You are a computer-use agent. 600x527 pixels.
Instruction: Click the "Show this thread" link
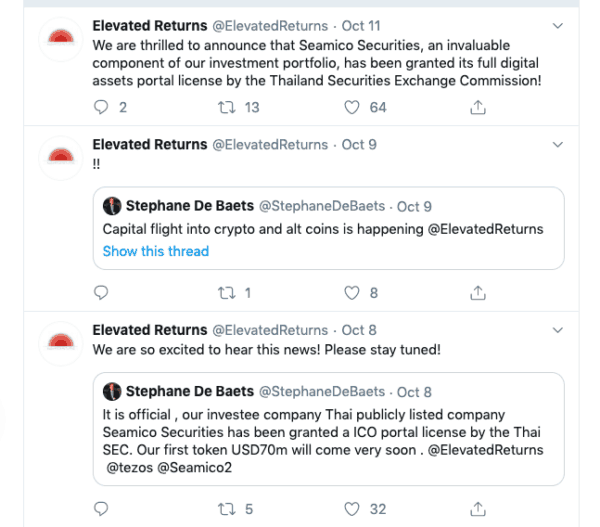point(155,251)
